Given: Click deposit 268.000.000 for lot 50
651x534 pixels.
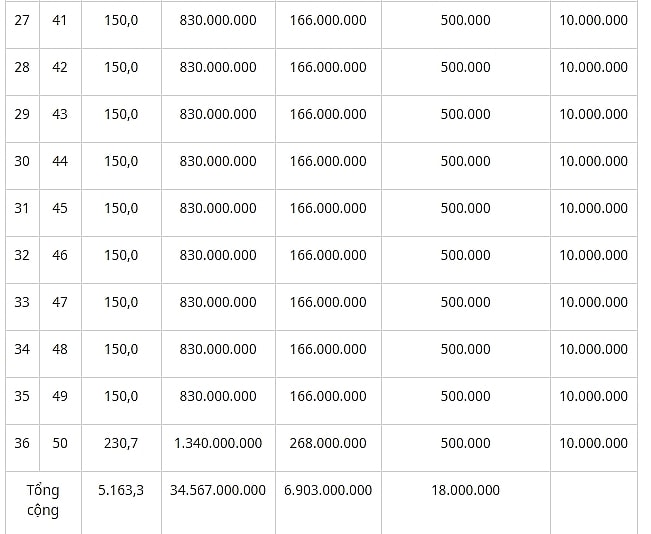Looking at the screenshot, I should coord(328,443).
